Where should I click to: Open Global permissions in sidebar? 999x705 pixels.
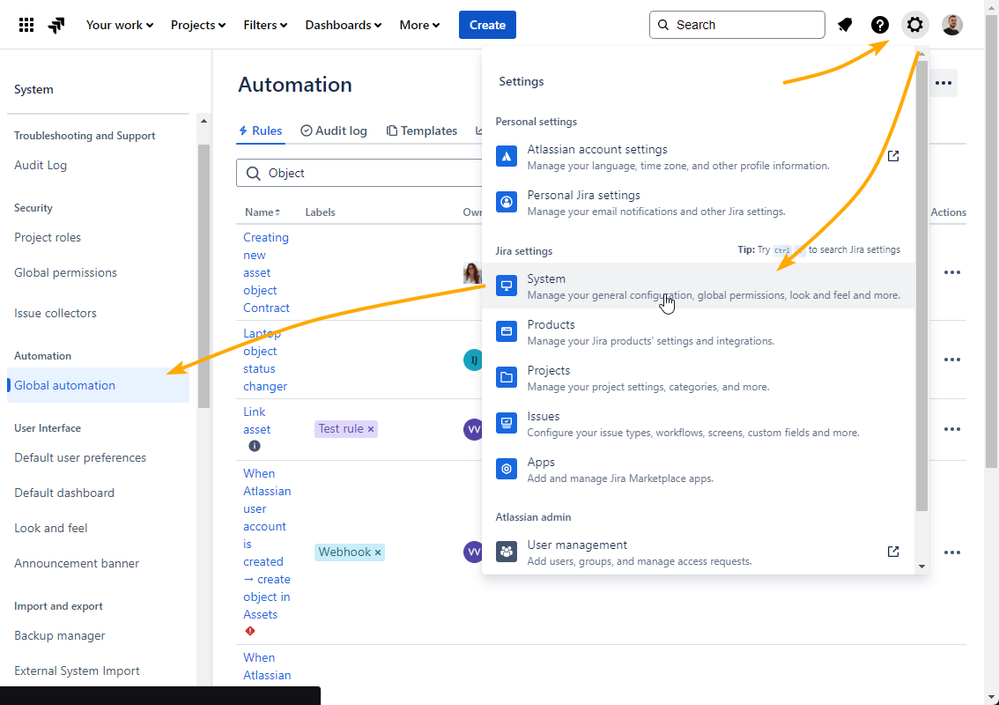point(66,273)
